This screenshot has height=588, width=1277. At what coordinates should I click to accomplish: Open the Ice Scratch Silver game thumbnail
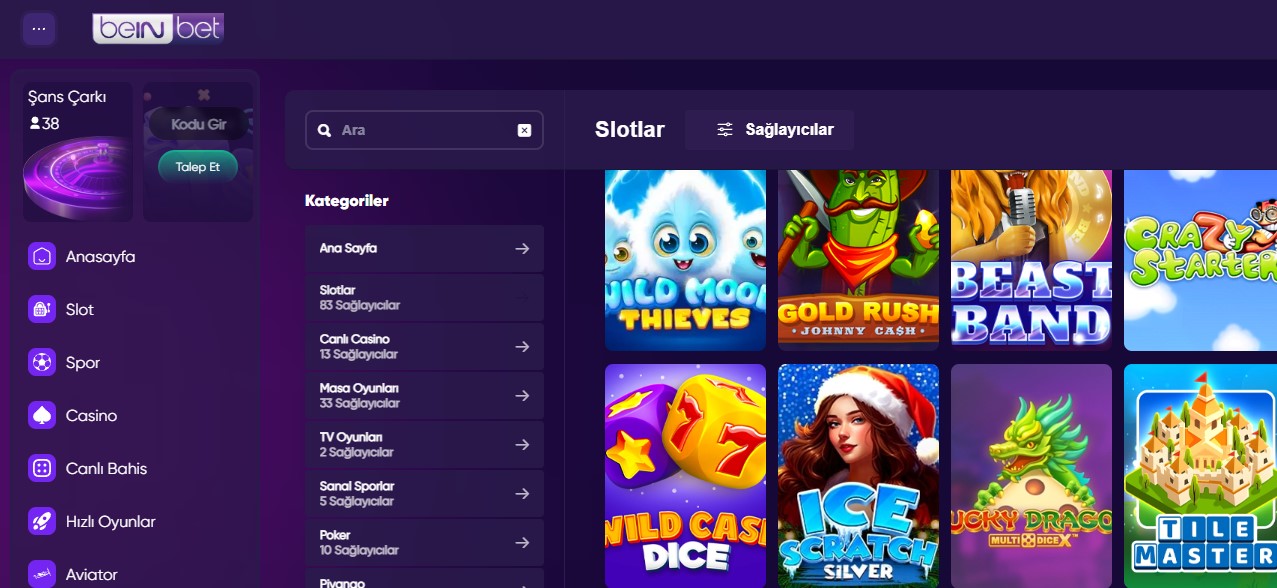pyautogui.click(x=857, y=475)
